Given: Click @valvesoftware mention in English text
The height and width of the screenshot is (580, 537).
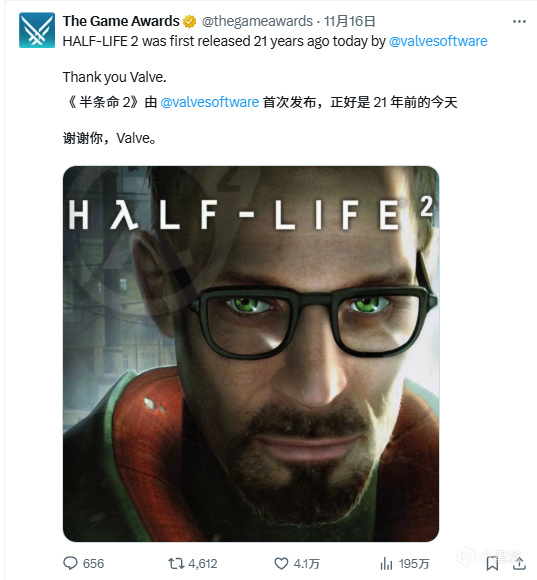Looking at the screenshot, I should click(x=438, y=41).
